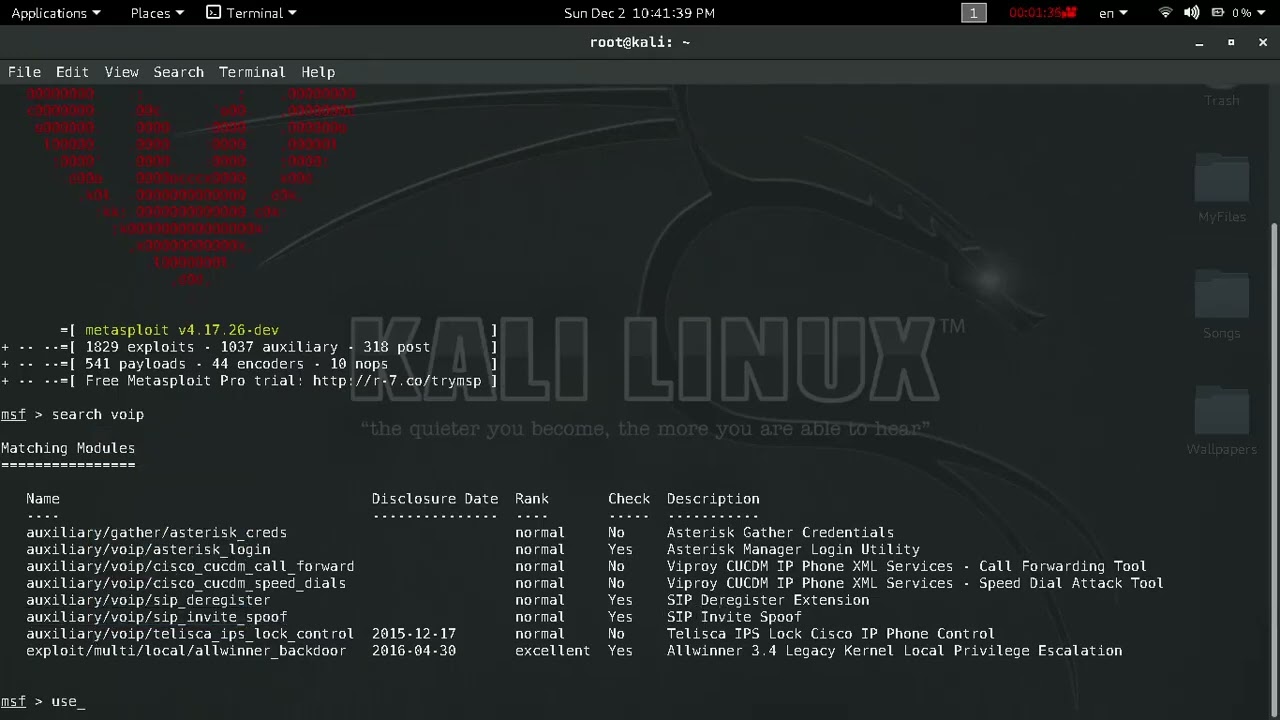The image size is (1280, 720).
Task: Click auxiliary/voip/telisca_ips_lock_control module name
Action: [190, 634]
